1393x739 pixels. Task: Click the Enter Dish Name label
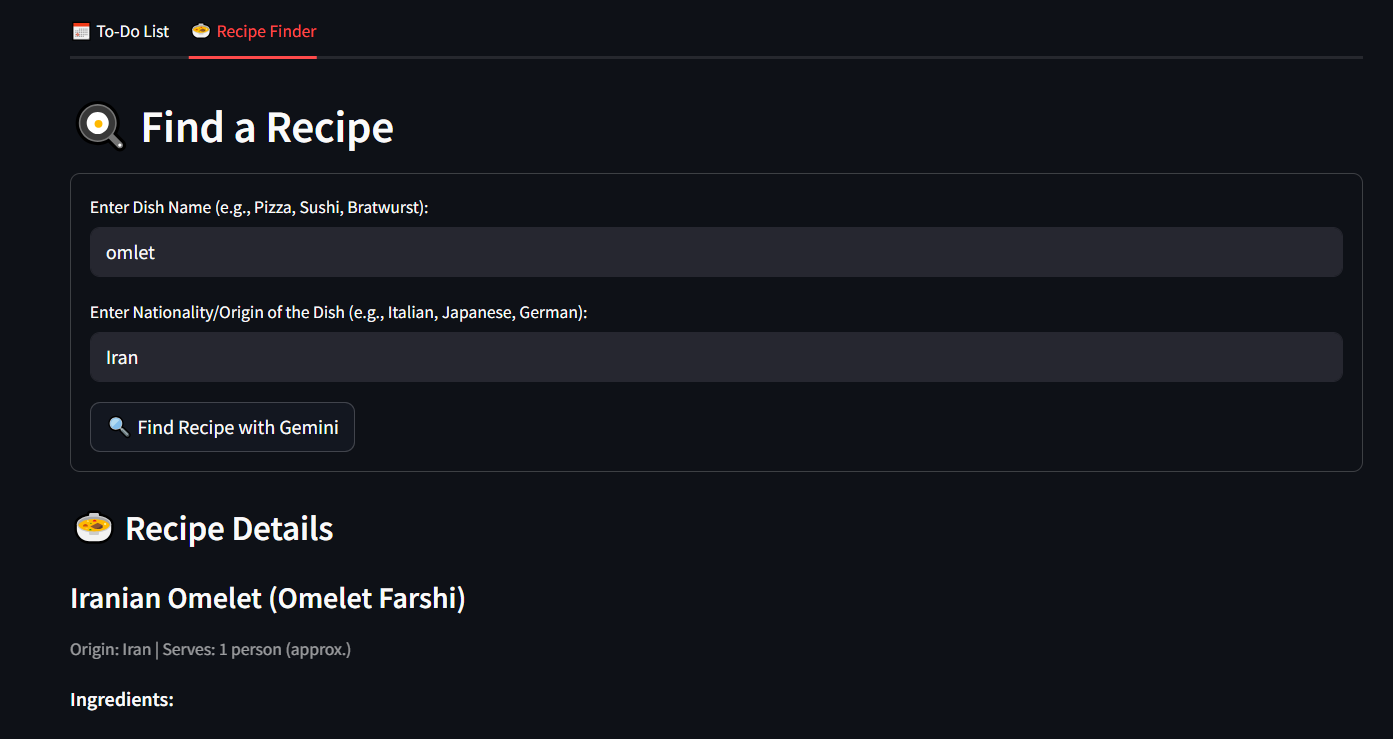pyautogui.click(x=259, y=207)
